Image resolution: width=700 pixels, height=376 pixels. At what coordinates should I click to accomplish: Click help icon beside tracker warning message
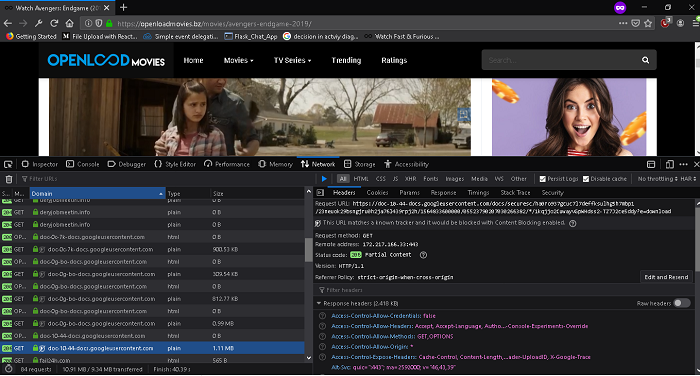[573, 223]
